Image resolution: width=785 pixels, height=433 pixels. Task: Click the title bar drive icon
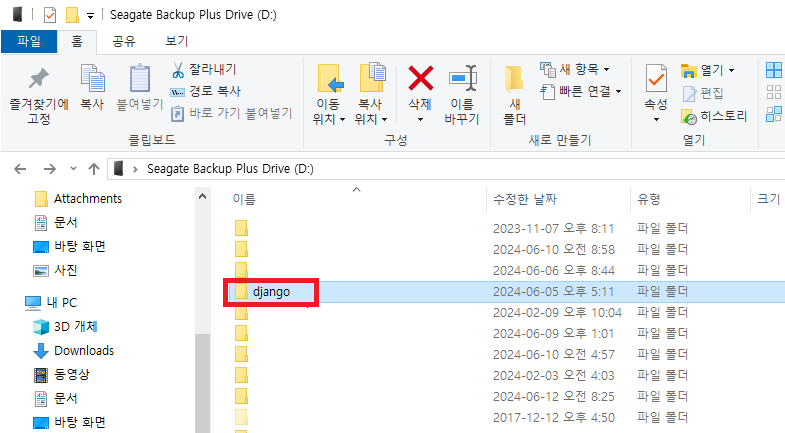[x=18, y=15]
